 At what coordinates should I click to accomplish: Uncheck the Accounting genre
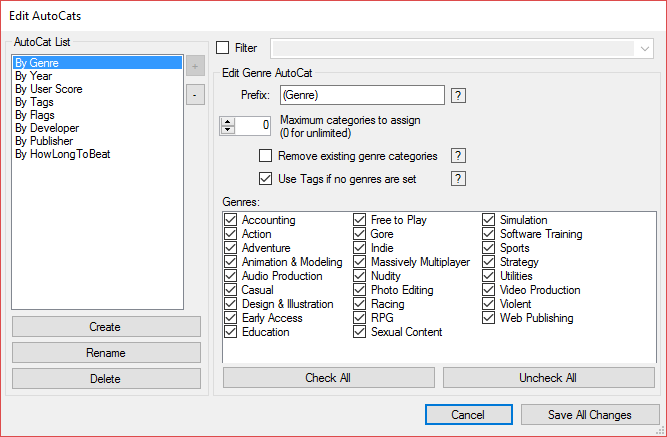click(x=231, y=220)
